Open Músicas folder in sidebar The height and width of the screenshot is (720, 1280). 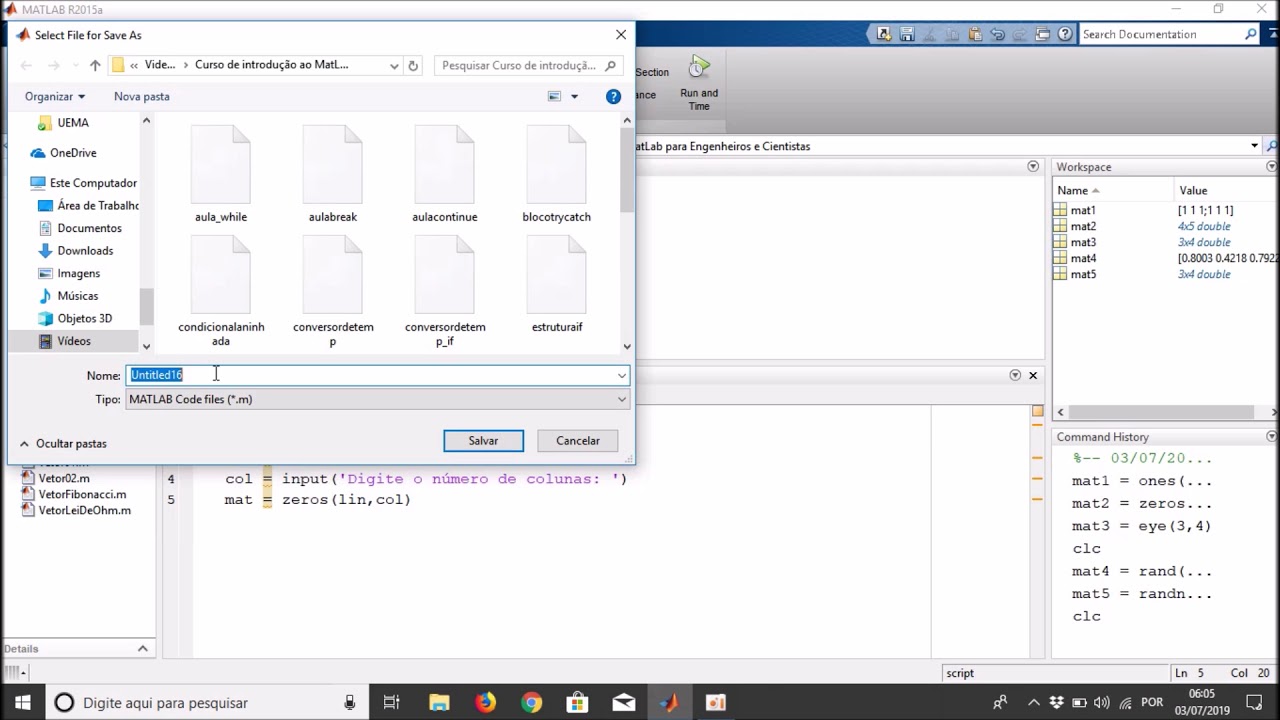(77, 296)
